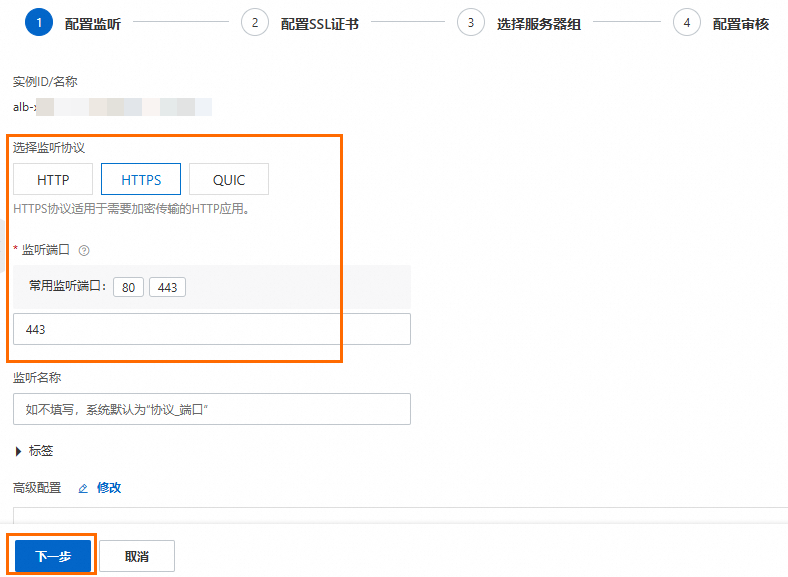Click the HTTPS协议适用于需要加密传输 description
Image resolution: width=788 pixels, height=577 pixels.
pos(132,209)
